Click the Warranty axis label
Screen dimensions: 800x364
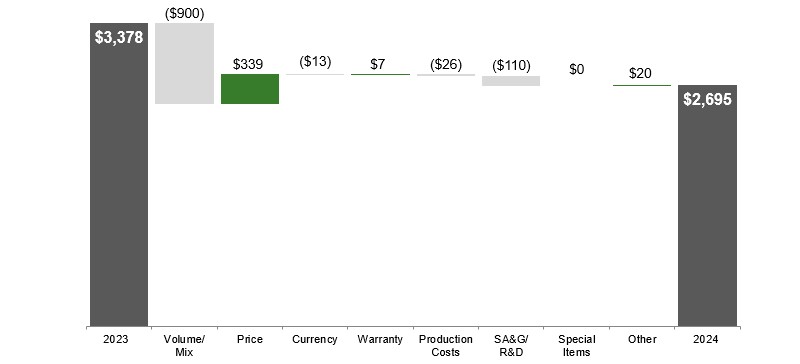point(380,339)
